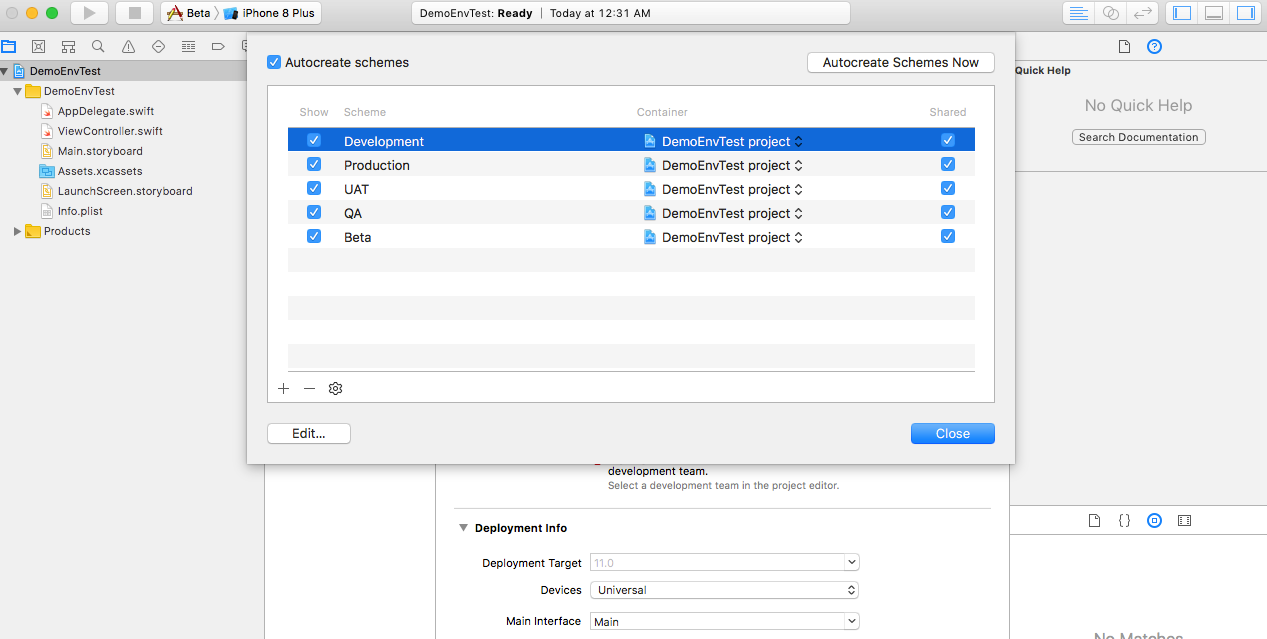Show the Object library
1267x639 pixels.
pyautogui.click(x=1154, y=521)
